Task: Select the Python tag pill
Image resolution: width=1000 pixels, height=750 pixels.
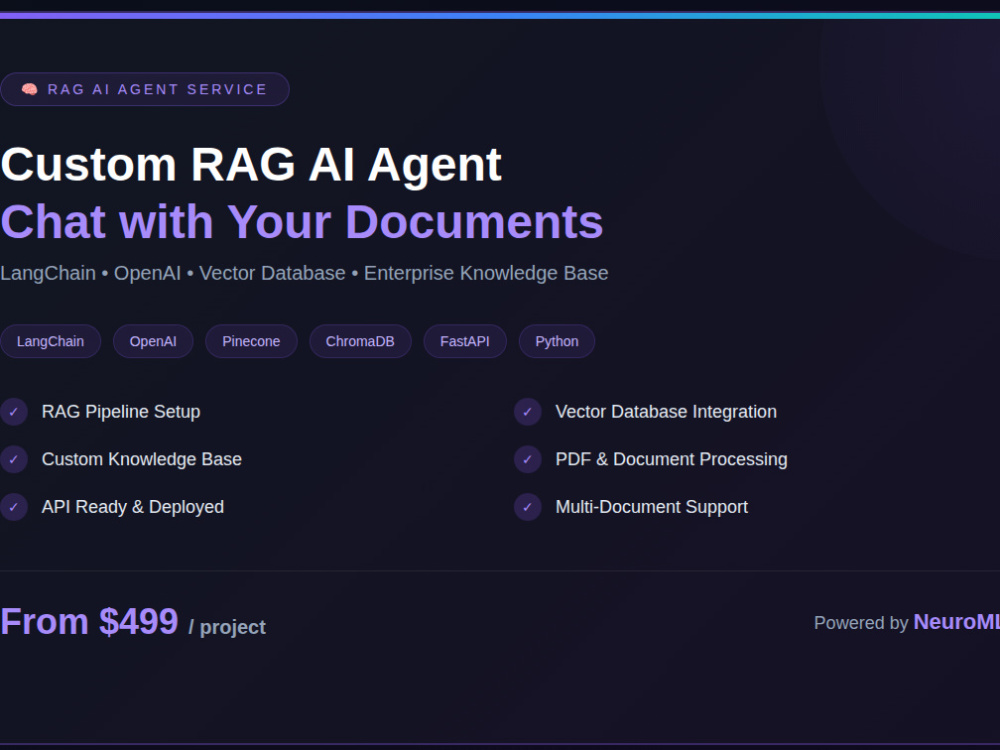Action: (x=557, y=341)
